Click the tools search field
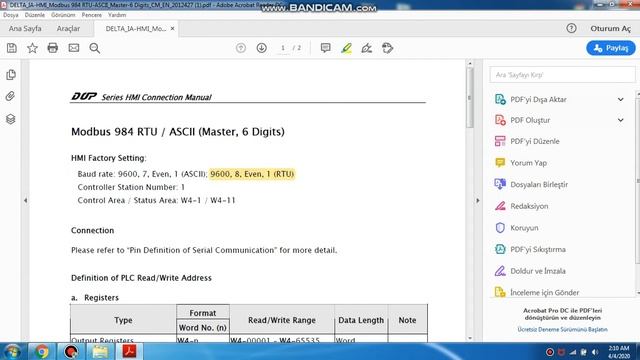This screenshot has height=360, width=640. point(562,75)
